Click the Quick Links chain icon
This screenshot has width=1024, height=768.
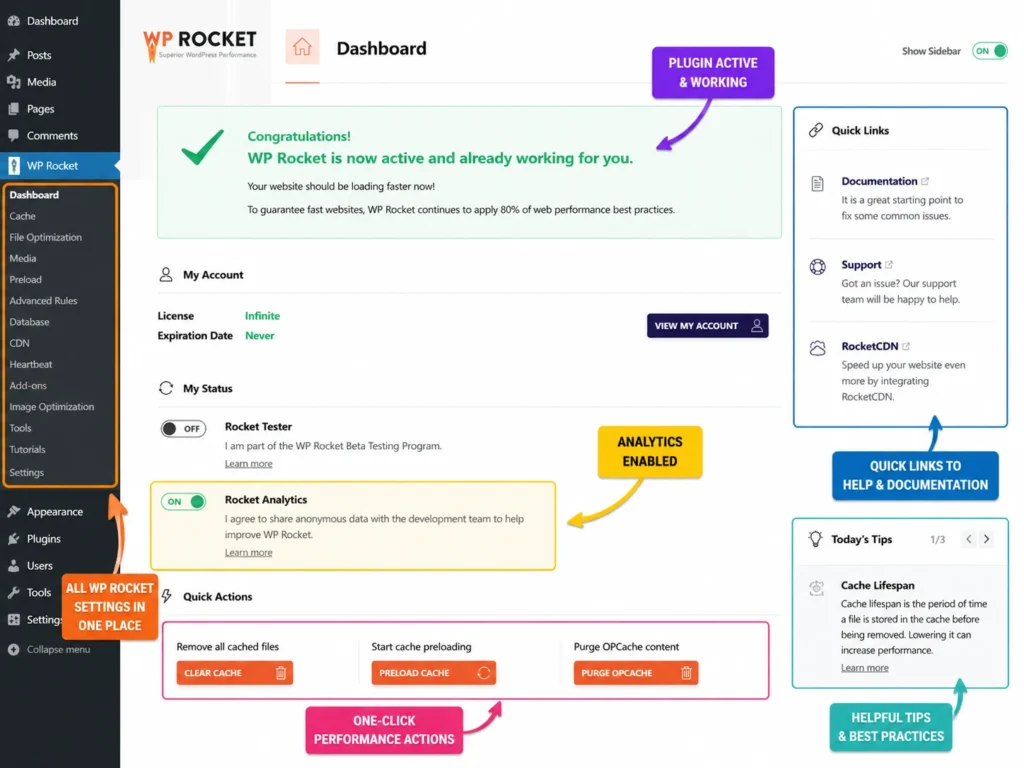816,130
